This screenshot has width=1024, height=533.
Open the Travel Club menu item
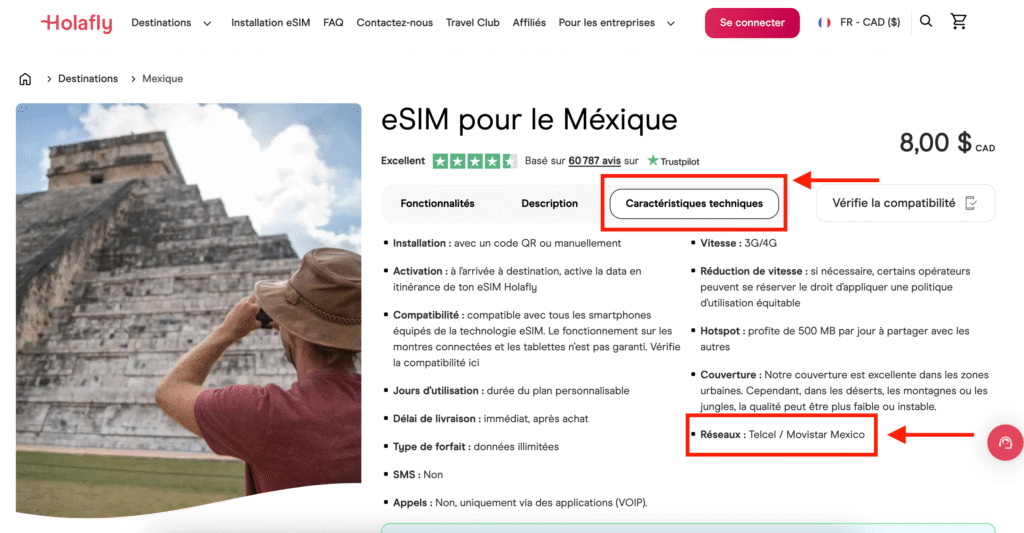[x=472, y=23]
